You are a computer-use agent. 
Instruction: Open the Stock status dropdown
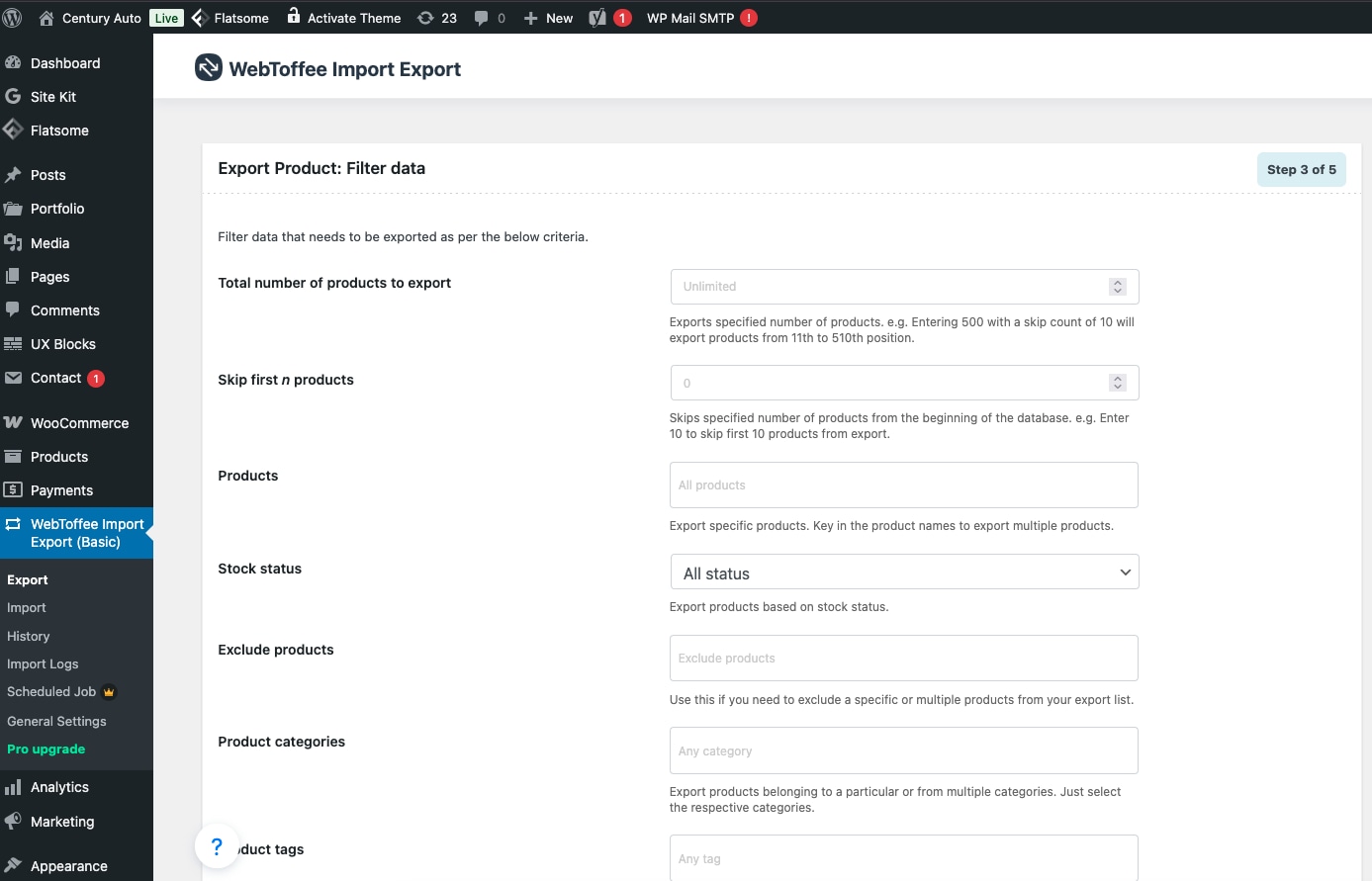903,573
